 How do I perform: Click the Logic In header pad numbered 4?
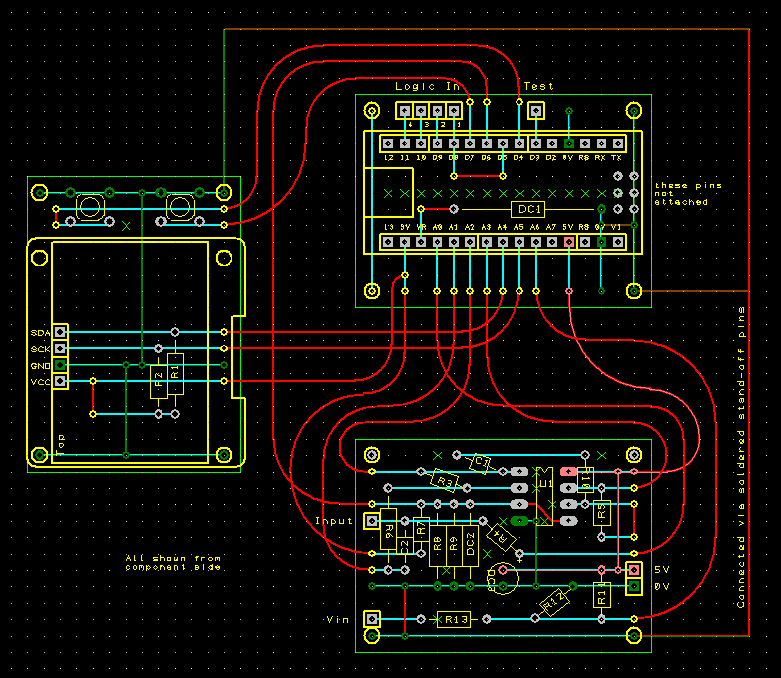(404, 111)
